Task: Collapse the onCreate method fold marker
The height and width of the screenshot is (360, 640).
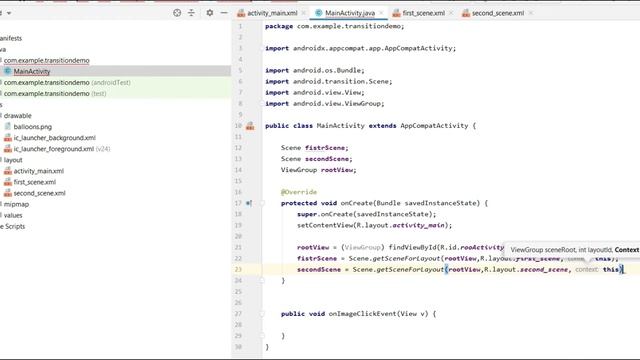Action: tap(262, 203)
